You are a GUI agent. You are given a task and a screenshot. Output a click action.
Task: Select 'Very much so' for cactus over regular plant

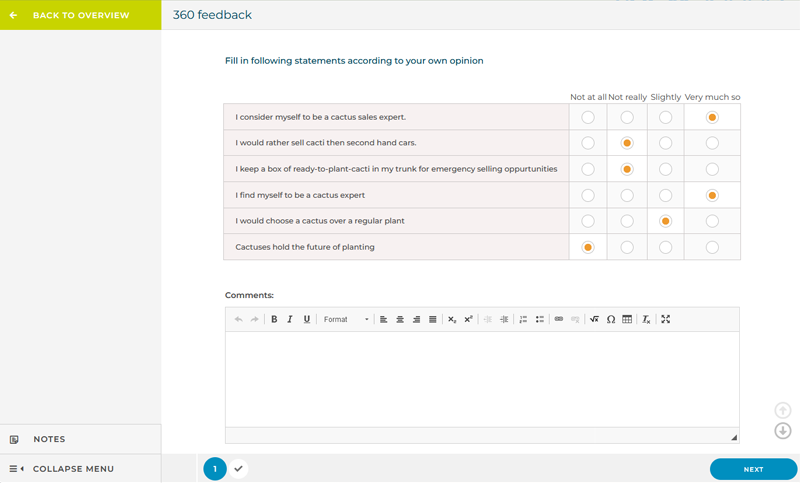(x=712, y=221)
